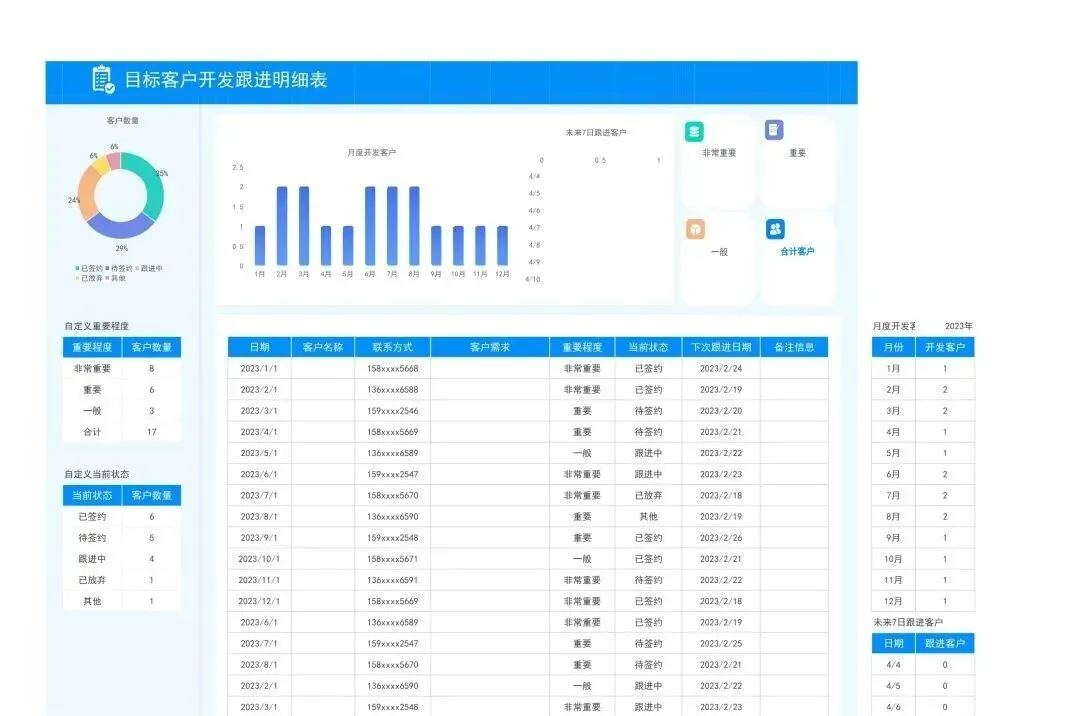Select date cell 2023/10/1
1080x716 pixels.
coord(259,559)
